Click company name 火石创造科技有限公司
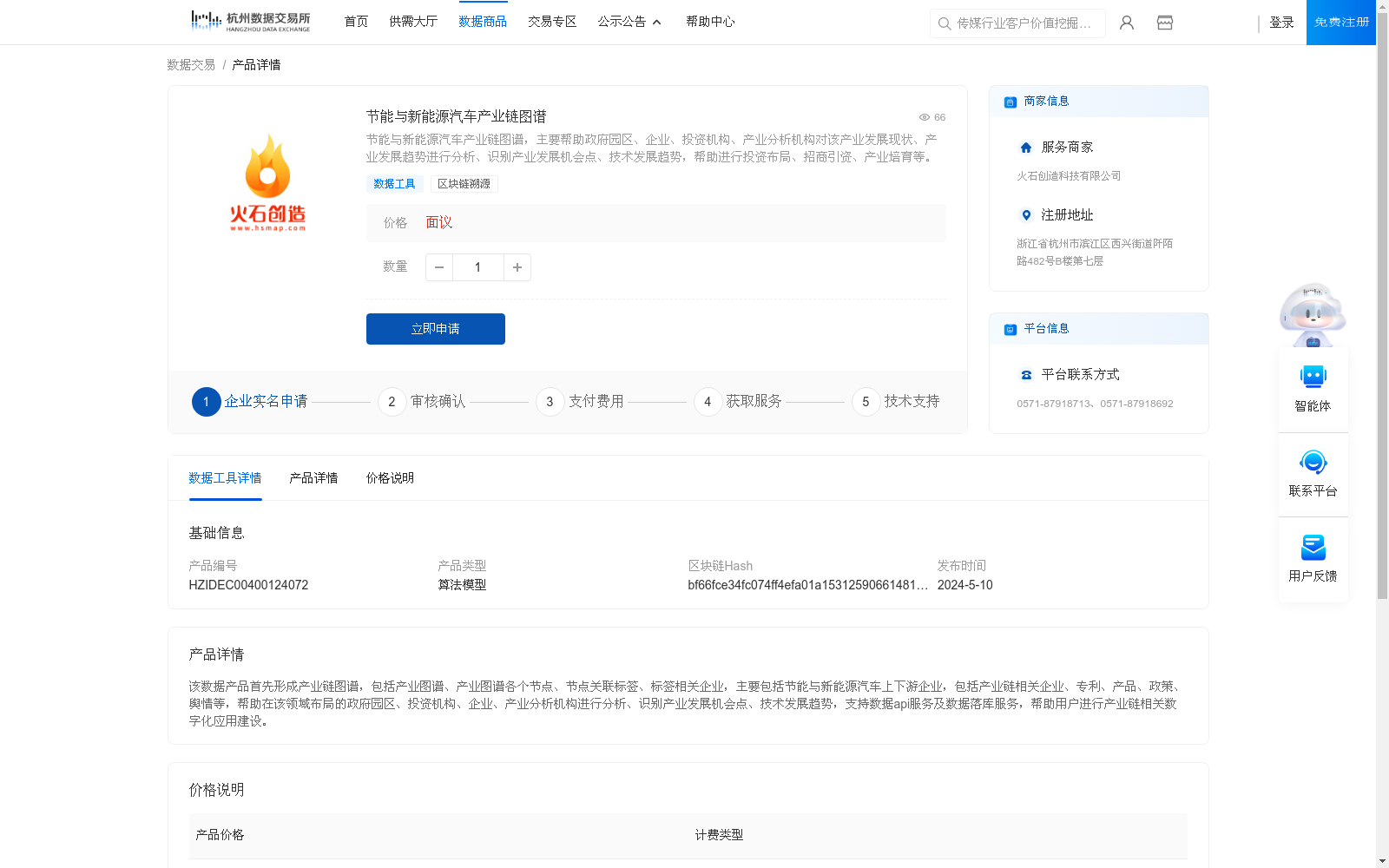 (x=1069, y=176)
